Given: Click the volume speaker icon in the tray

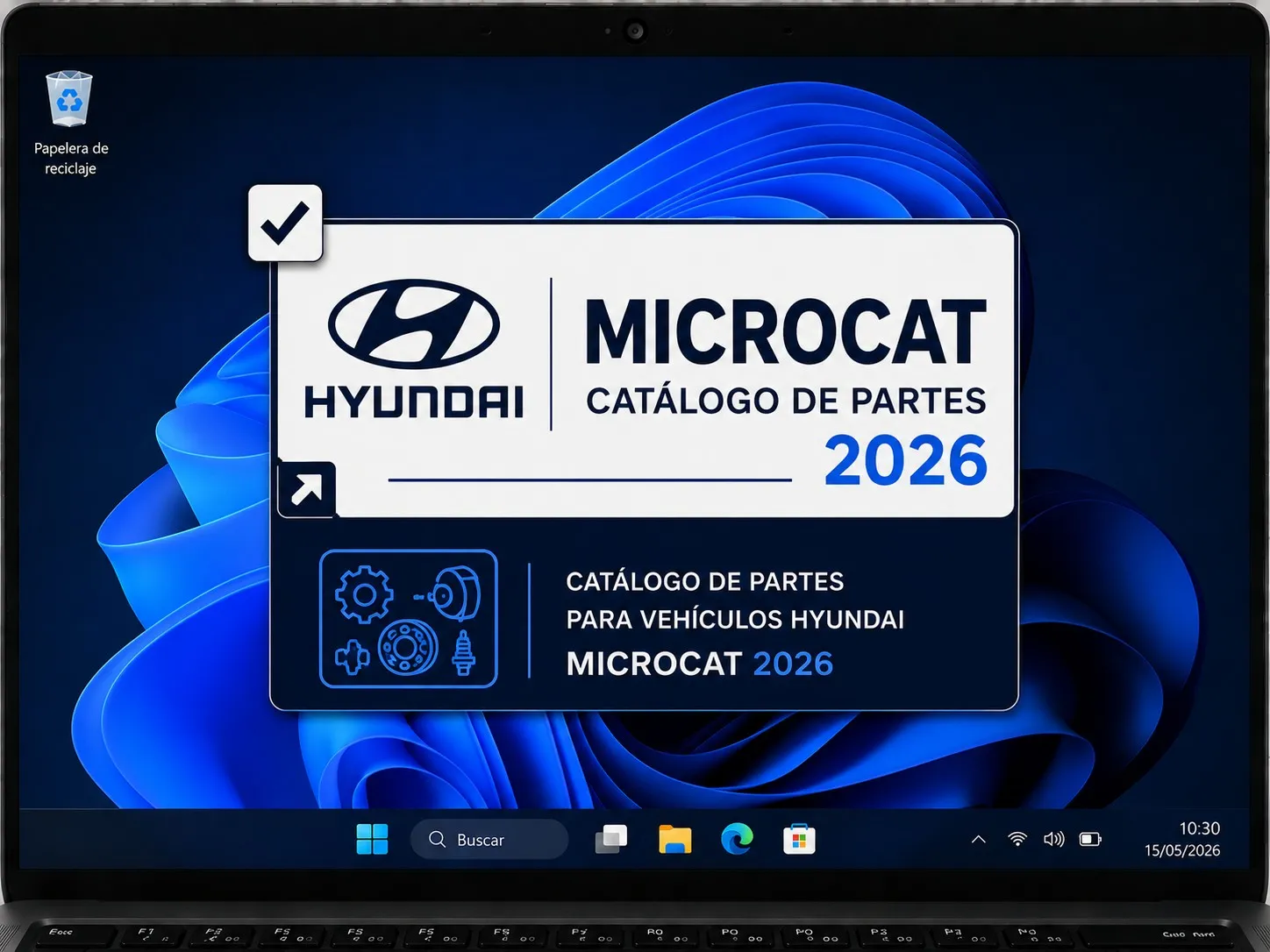Looking at the screenshot, I should (x=1053, y=839).
